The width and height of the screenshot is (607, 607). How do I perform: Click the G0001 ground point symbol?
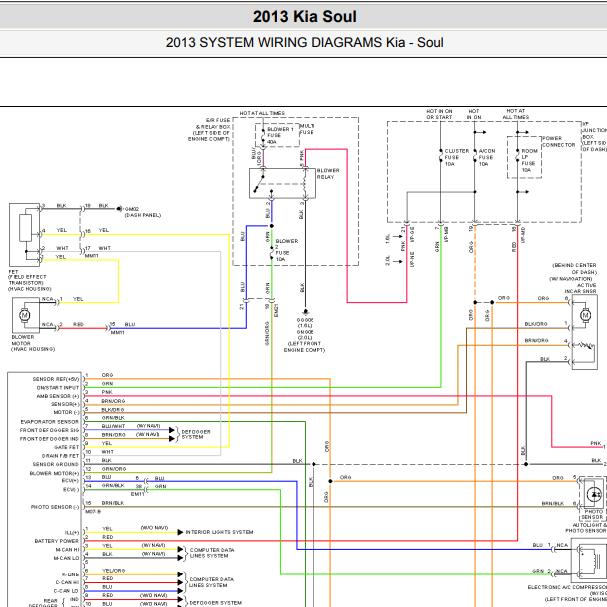(305, 312)
